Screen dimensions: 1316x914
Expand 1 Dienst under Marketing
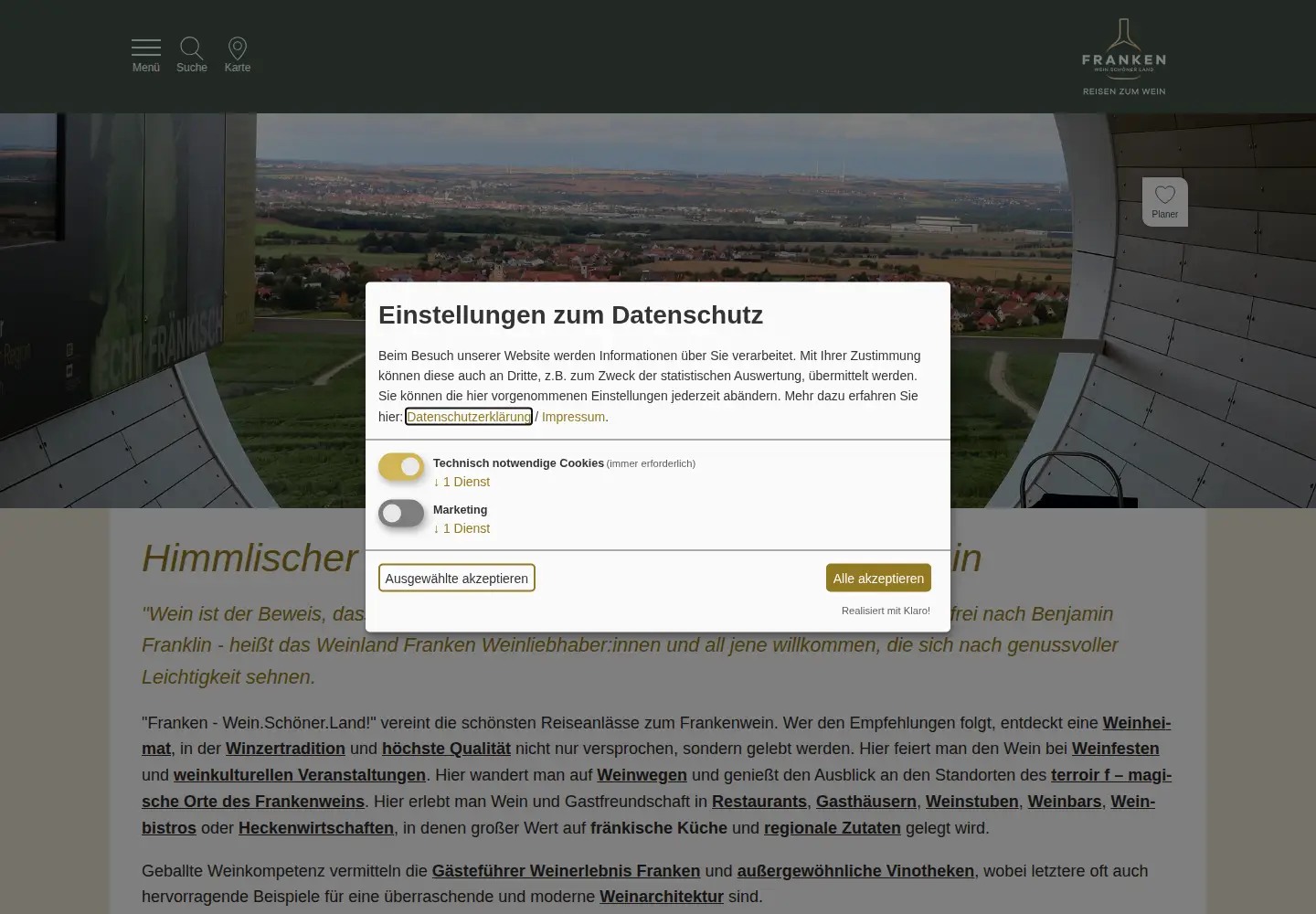[x=462, y=528]
